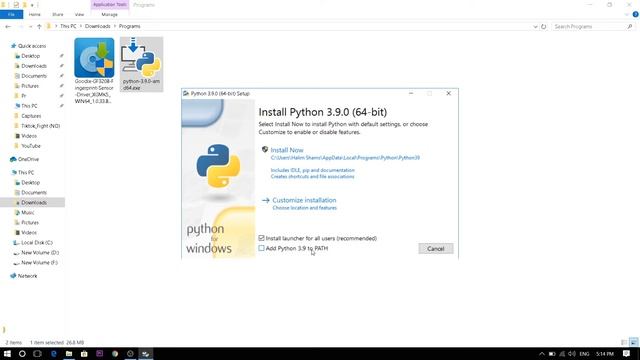Open the Manage ribbon tab

tap(109, 14)
